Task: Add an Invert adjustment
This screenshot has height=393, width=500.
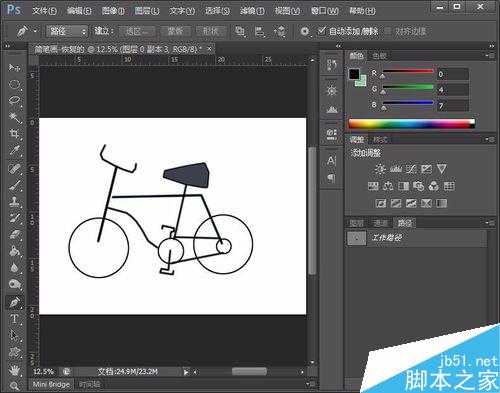Action: point(381,203)
